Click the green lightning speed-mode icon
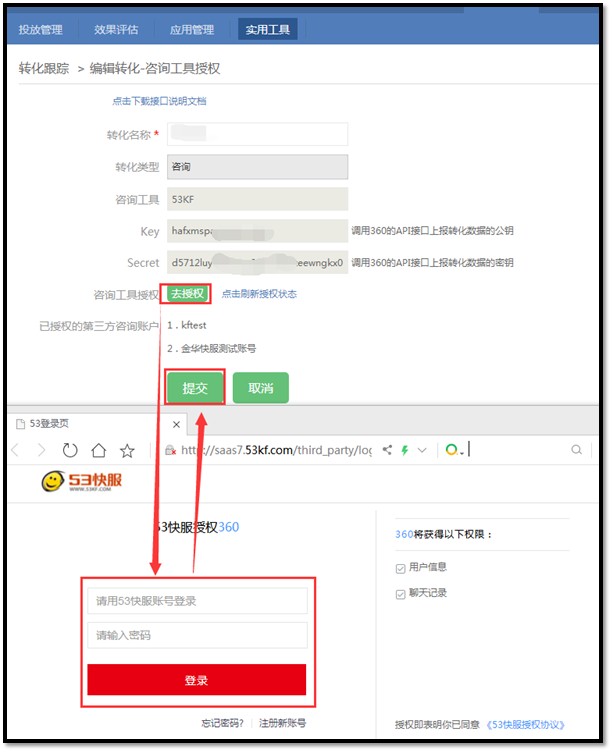Screen dimensions: 612x752 coord(405,450)
